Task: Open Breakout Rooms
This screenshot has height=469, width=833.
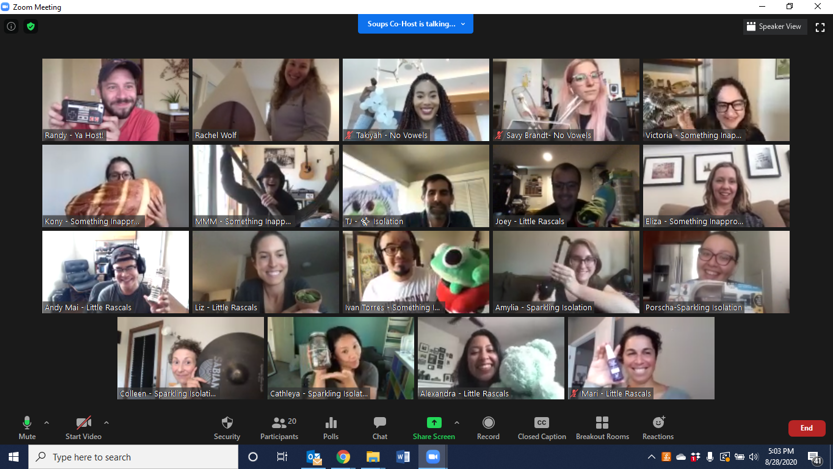Action: click(x=602, y=427)
